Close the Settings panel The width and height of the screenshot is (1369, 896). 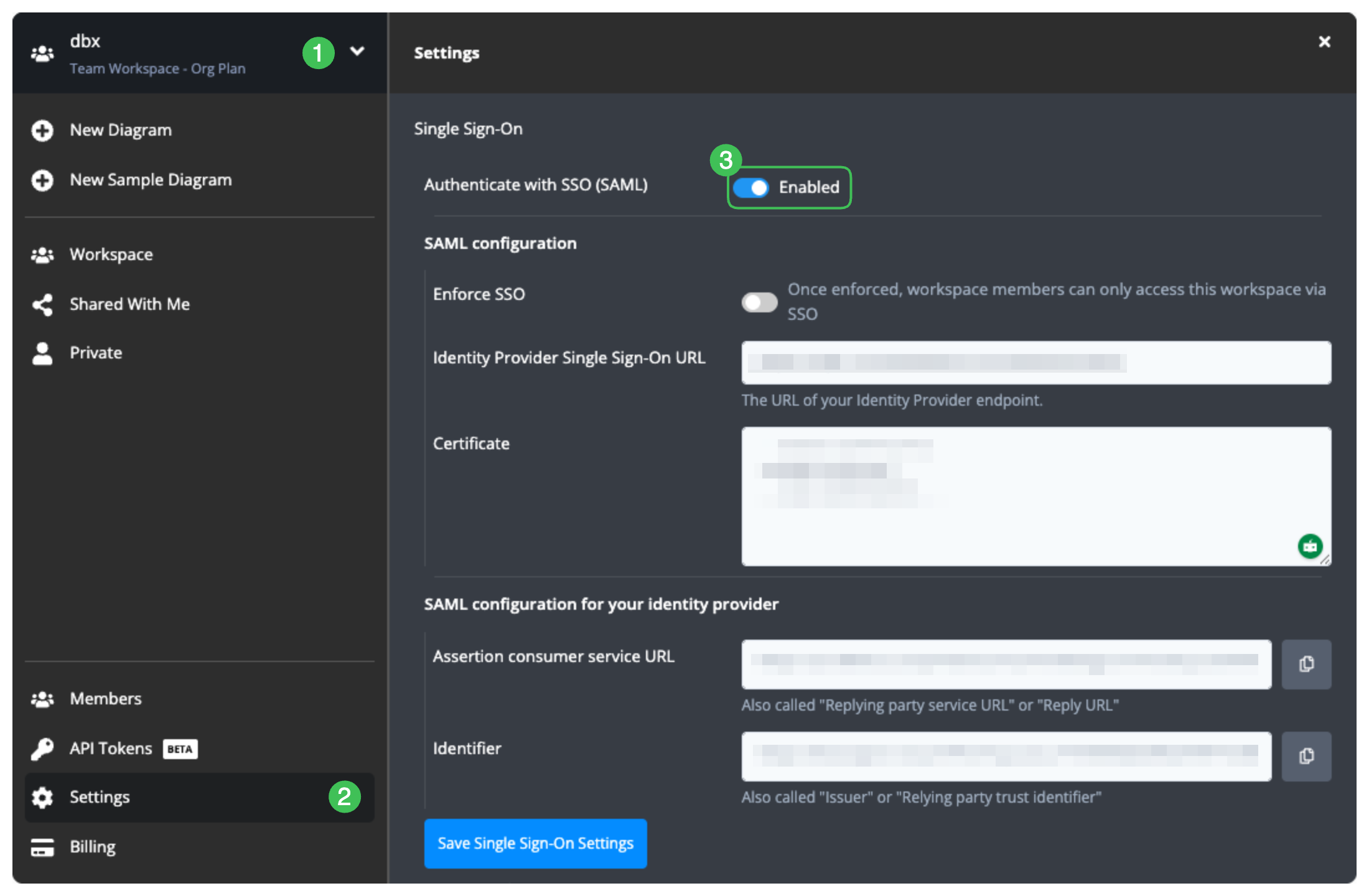tap(1324, 42)
